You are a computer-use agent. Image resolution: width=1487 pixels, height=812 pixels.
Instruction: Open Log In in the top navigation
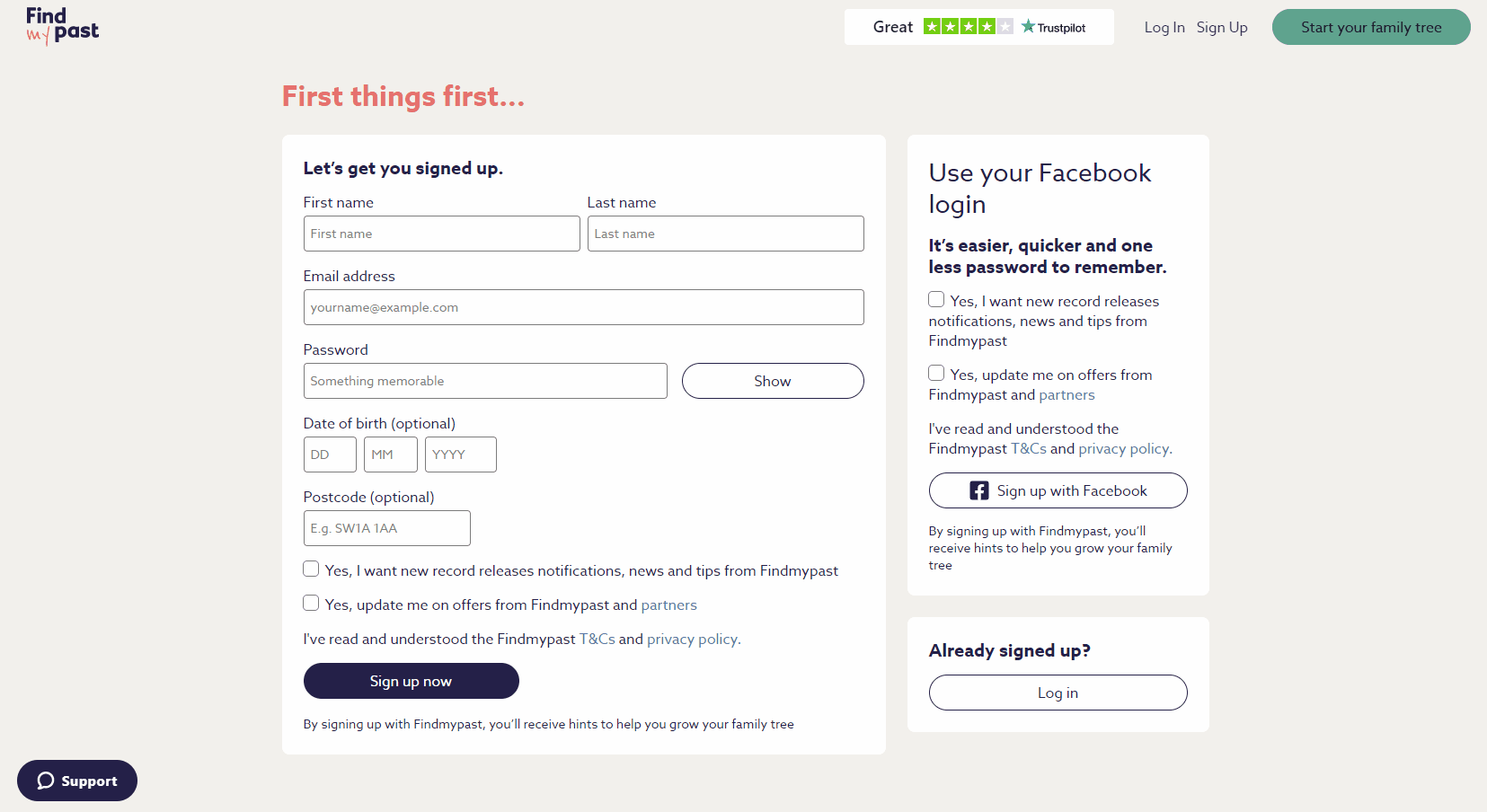pyautogui.click(x=1164, y=27)
